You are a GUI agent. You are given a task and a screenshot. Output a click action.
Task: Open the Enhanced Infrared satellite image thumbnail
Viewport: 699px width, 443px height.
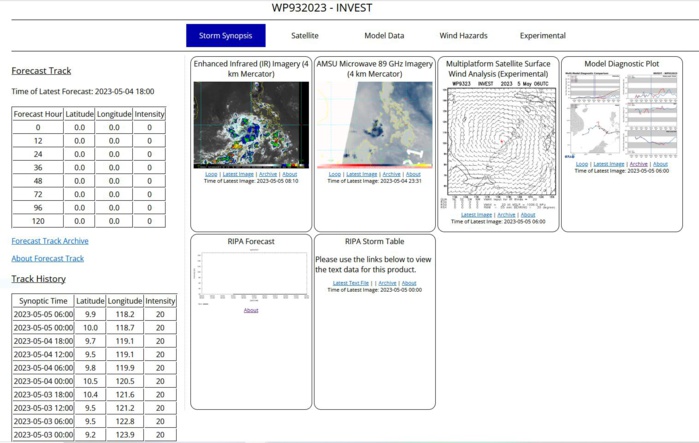tap(251, 124)
